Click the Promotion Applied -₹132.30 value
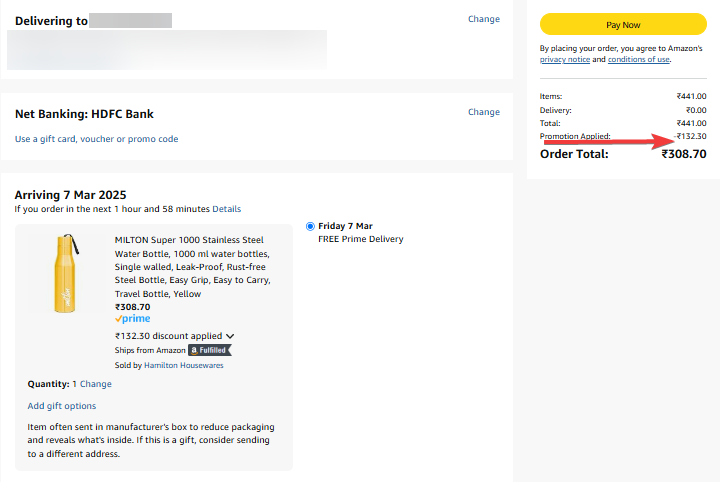The height and width of the screenshot is (482, 720). coord(690,136)
